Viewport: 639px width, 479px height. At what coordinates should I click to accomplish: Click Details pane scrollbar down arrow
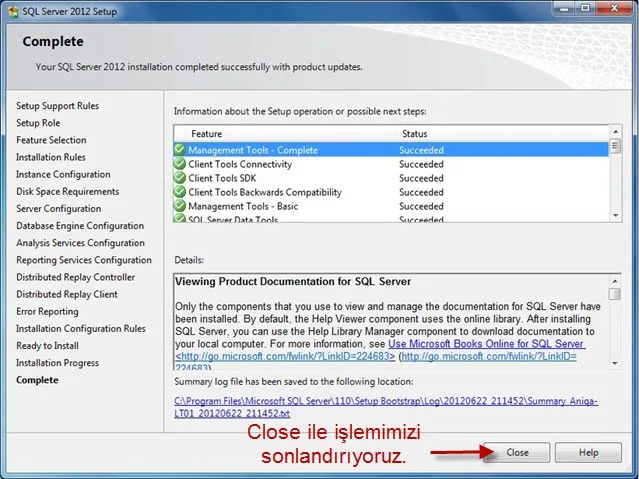pyautogui.click(x=615, y=363)
